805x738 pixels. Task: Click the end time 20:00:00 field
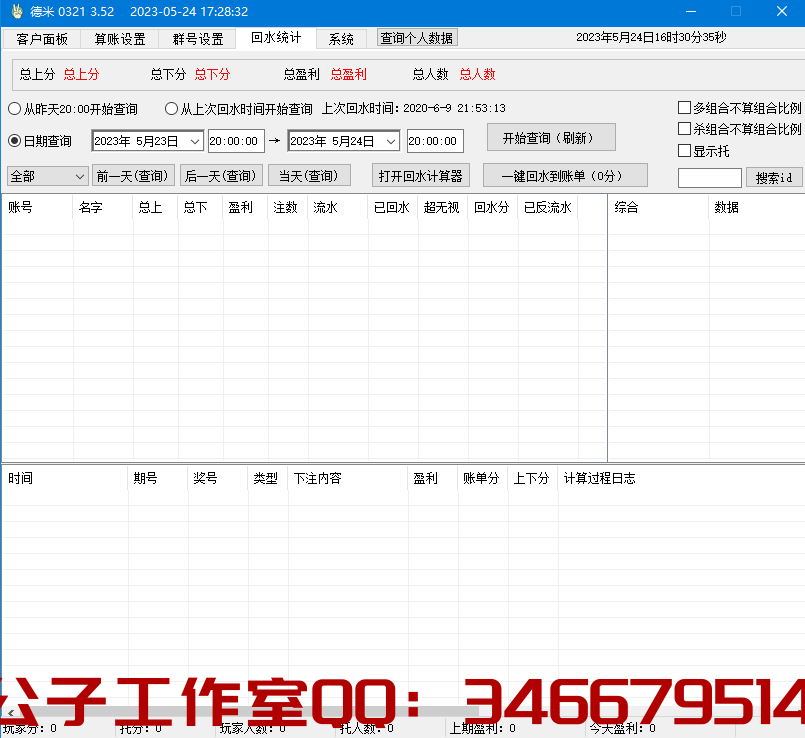(435, 141)
